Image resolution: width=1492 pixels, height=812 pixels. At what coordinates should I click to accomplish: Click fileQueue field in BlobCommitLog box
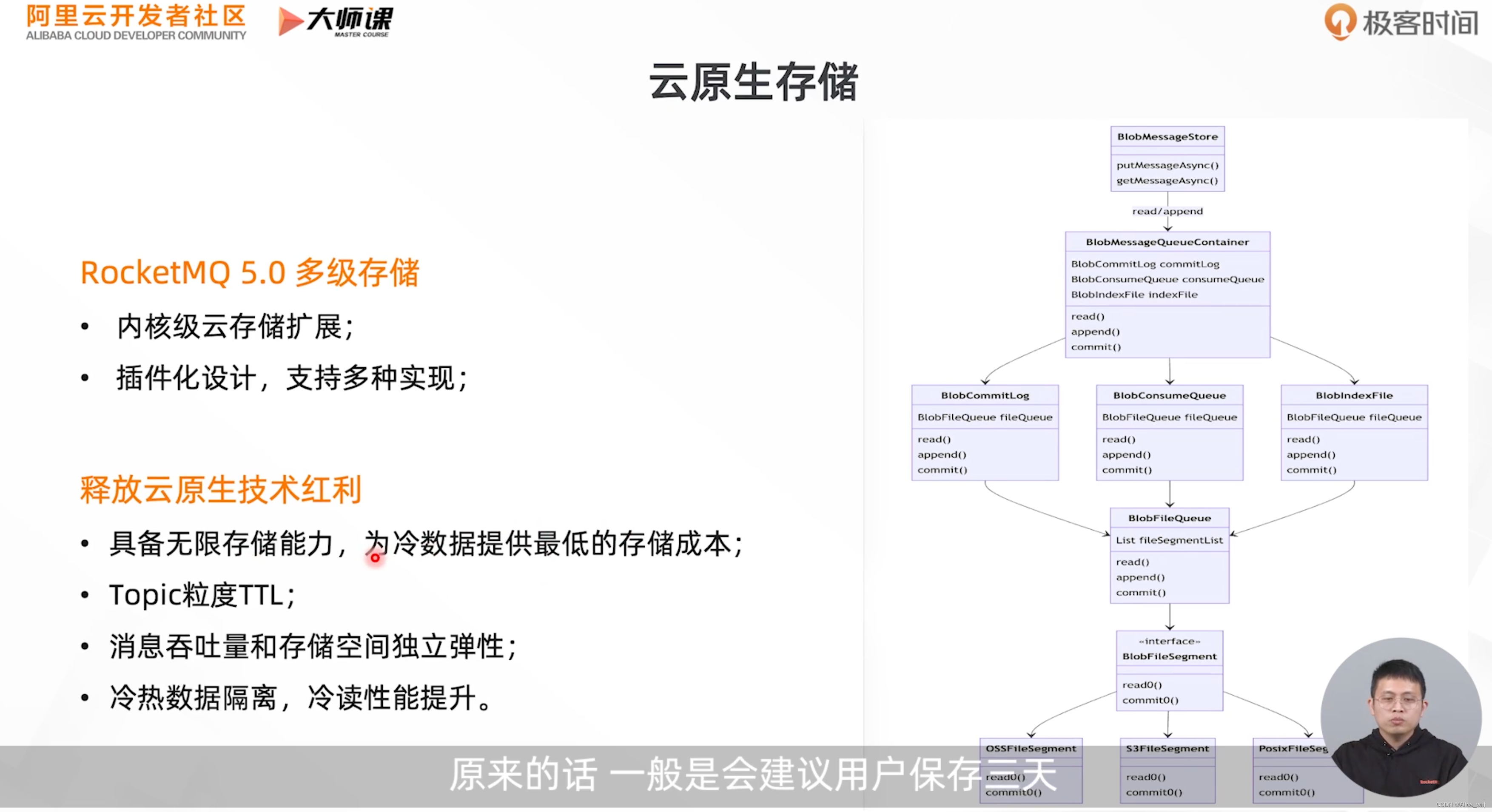pyautogui.click(x=985, y=417)
